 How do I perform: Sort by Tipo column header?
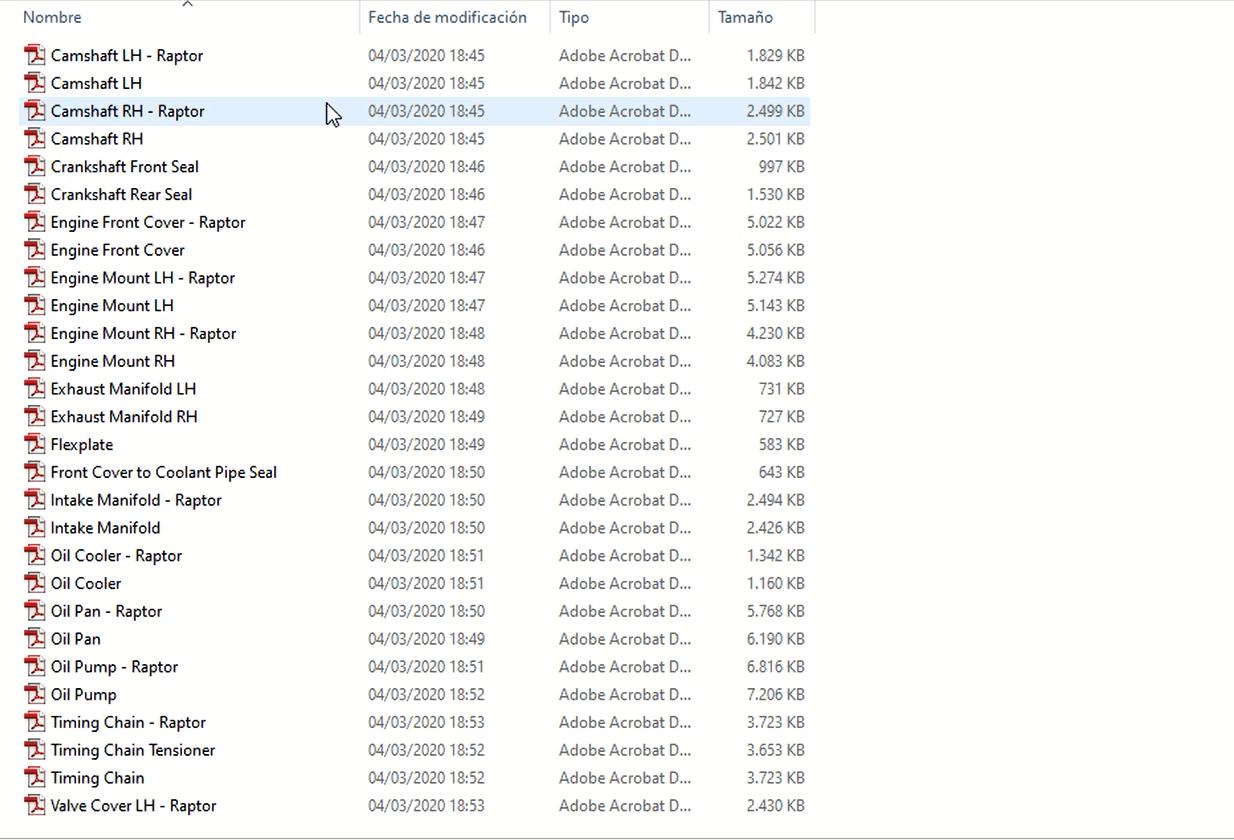point(574,17)
